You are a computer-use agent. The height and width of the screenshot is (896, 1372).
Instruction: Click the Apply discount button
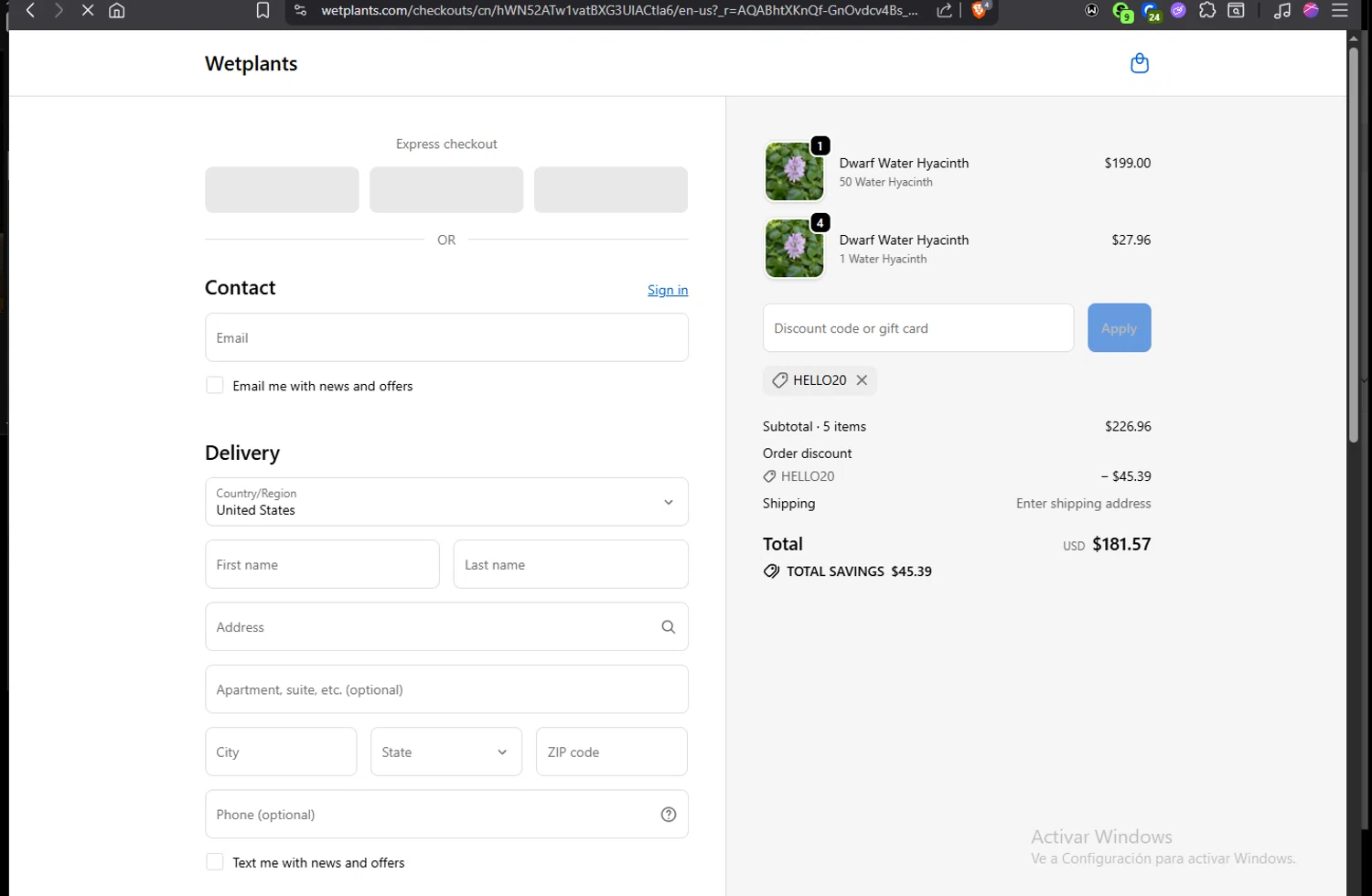pos(1119,327)
